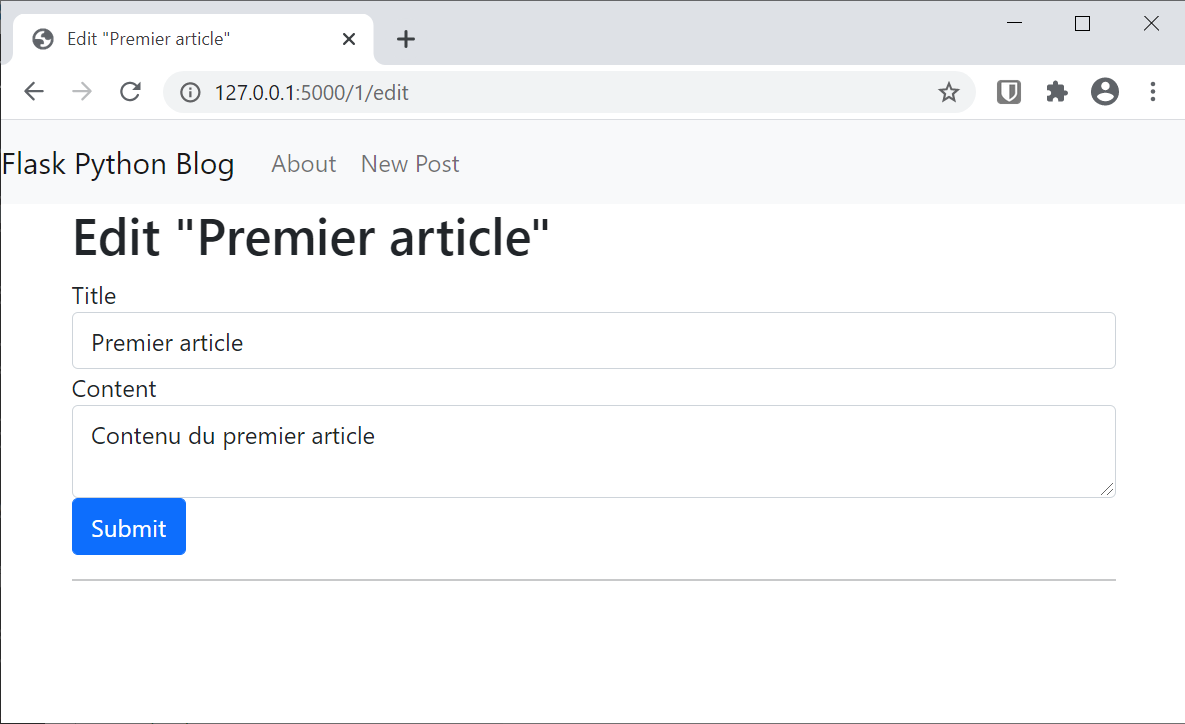Viewport: 1185px width, 724px height.
Task: Open a new browser tab
Action: [x=405, y=39]
